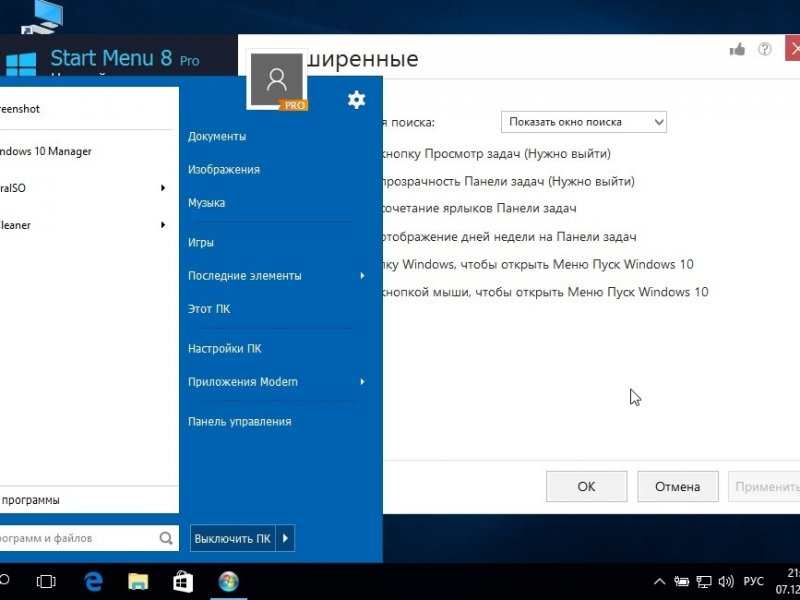Open help via the question mark icon
This screenshot has width=800, height=600.
pos(764,49)
